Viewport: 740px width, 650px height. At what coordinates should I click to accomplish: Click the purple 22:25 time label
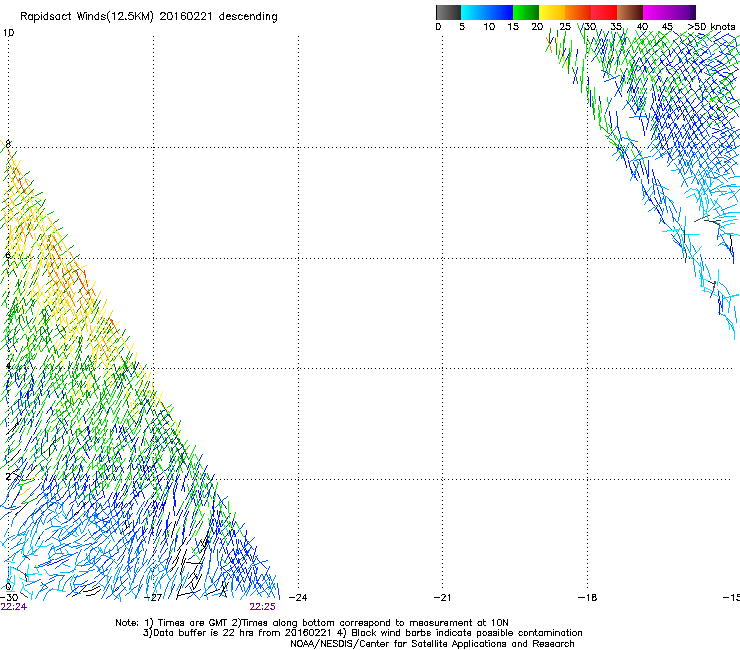[x=262, y=607]
